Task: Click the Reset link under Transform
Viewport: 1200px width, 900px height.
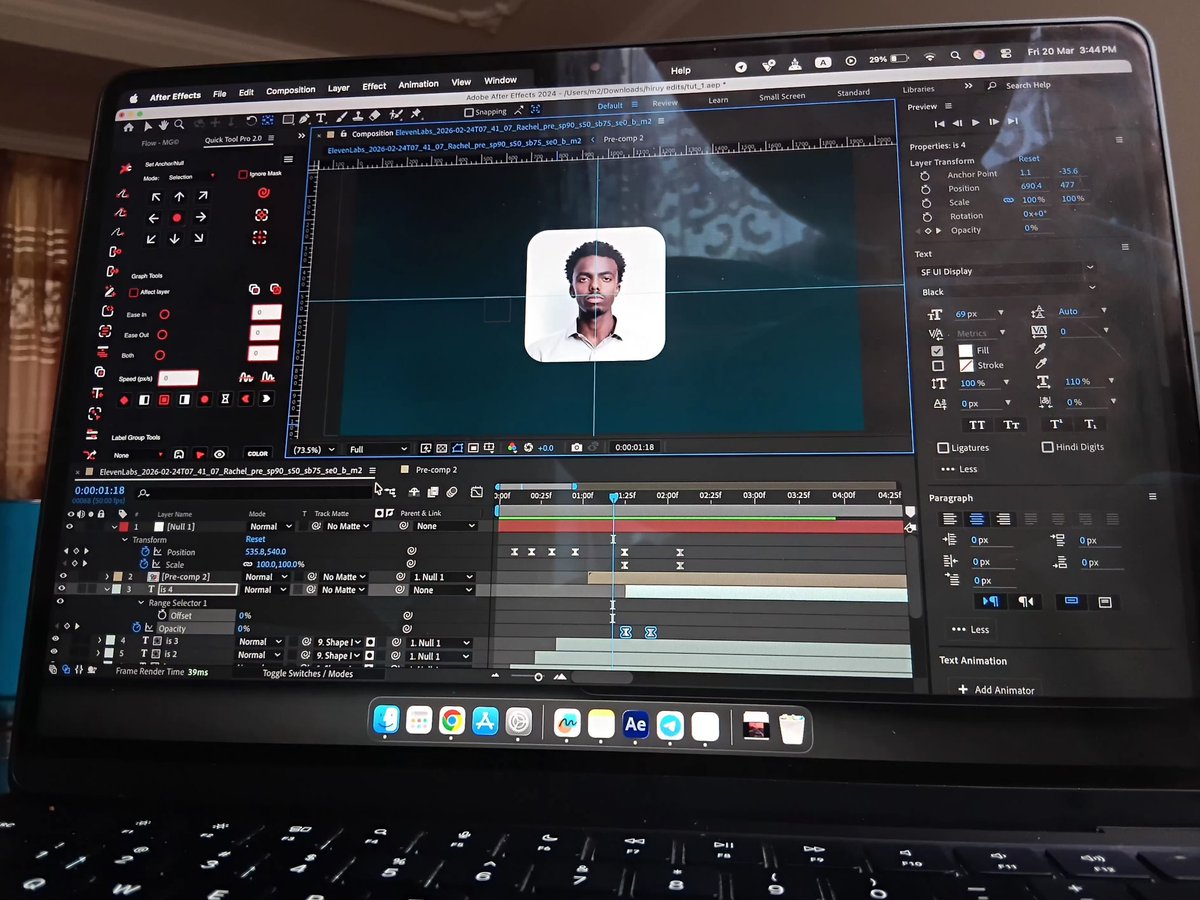Action: point(256,538)
